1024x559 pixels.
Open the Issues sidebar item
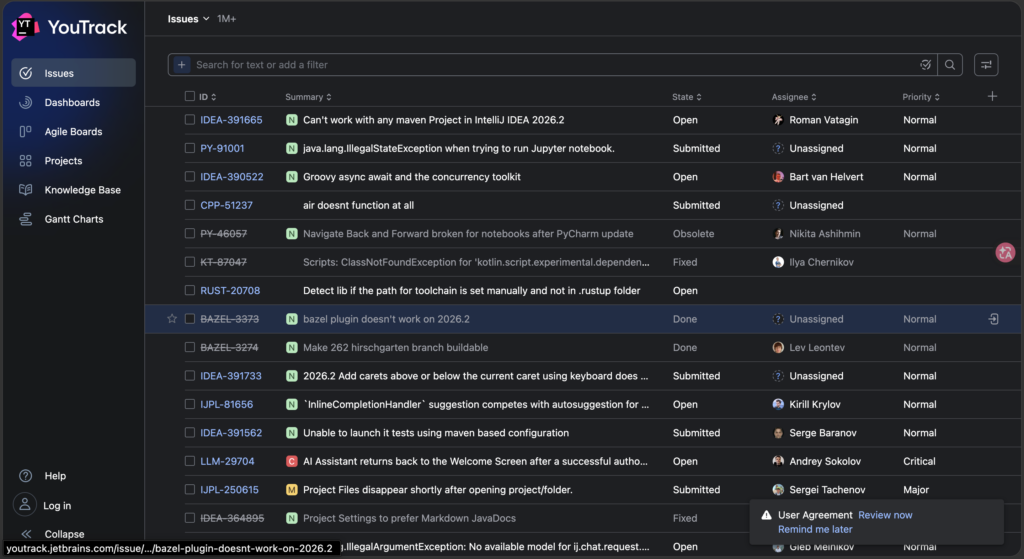point(73,73)
